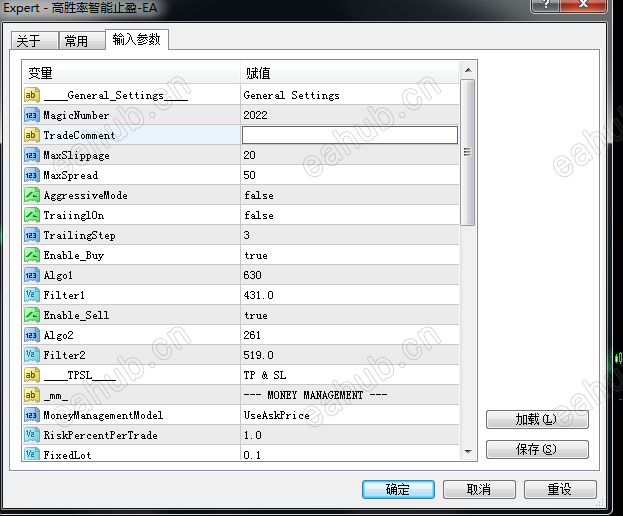Click the string icon beside TradeComment

pos(32,135)
